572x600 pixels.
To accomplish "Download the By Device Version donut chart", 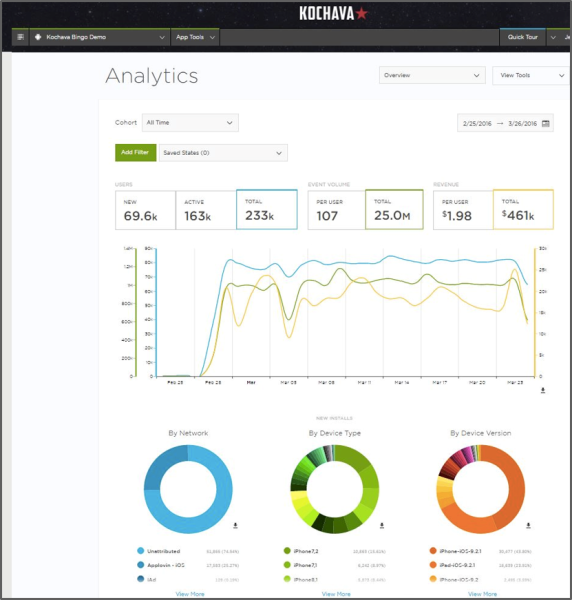I will point(528,525).
